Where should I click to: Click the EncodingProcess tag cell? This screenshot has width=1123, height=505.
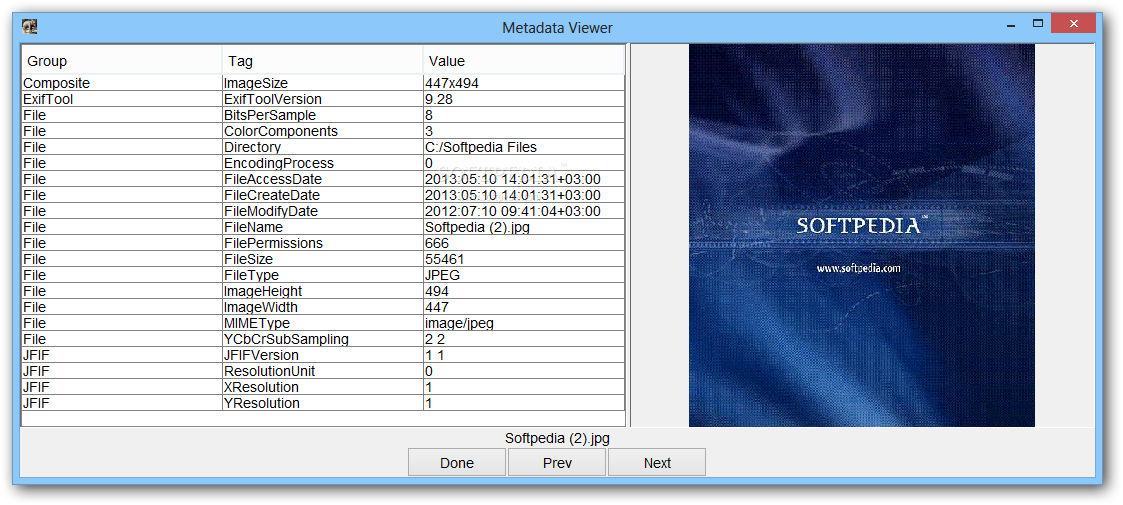pyautogui.click(x=322, y=163)
